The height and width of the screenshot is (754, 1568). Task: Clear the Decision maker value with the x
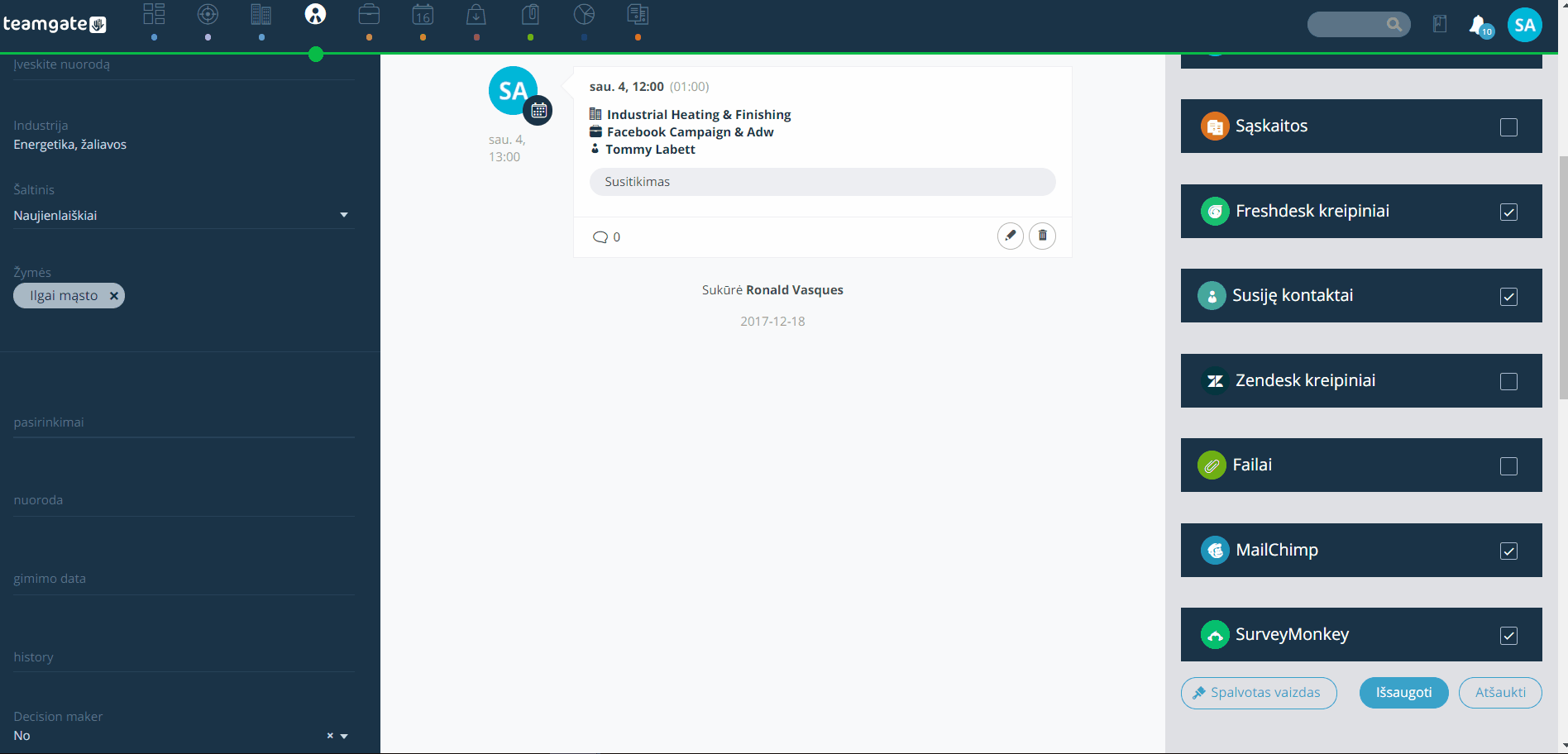coord(330,736)
